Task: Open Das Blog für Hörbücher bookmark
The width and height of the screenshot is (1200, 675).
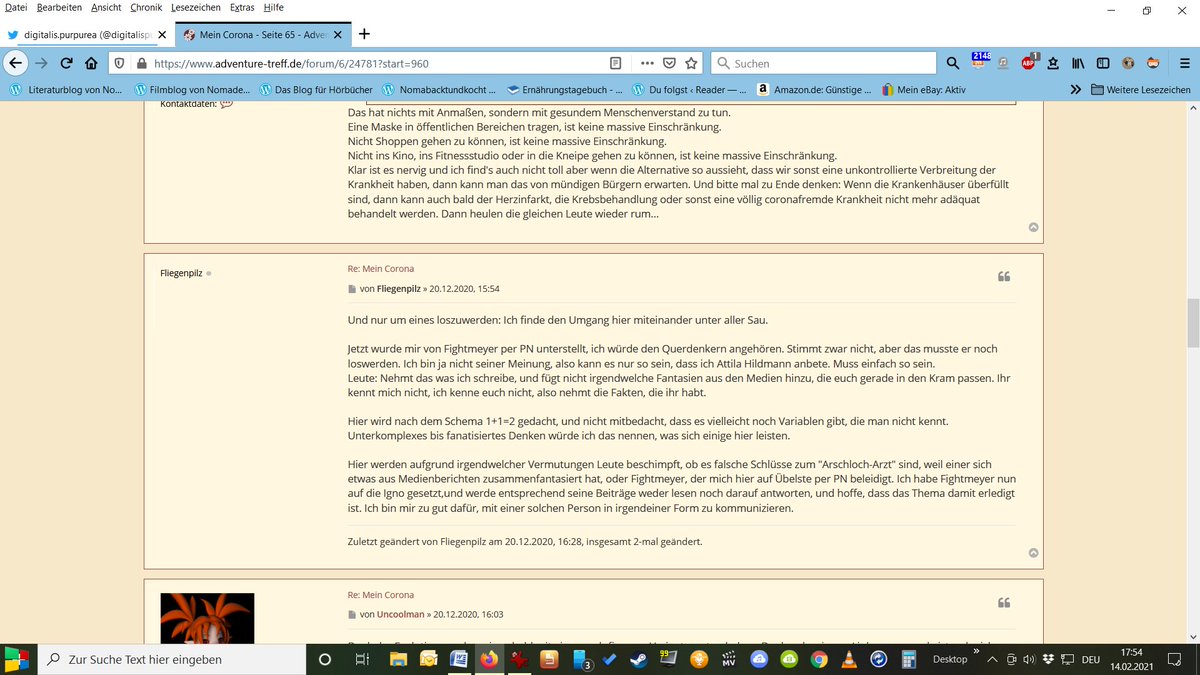Action: (x=315, y=89)
